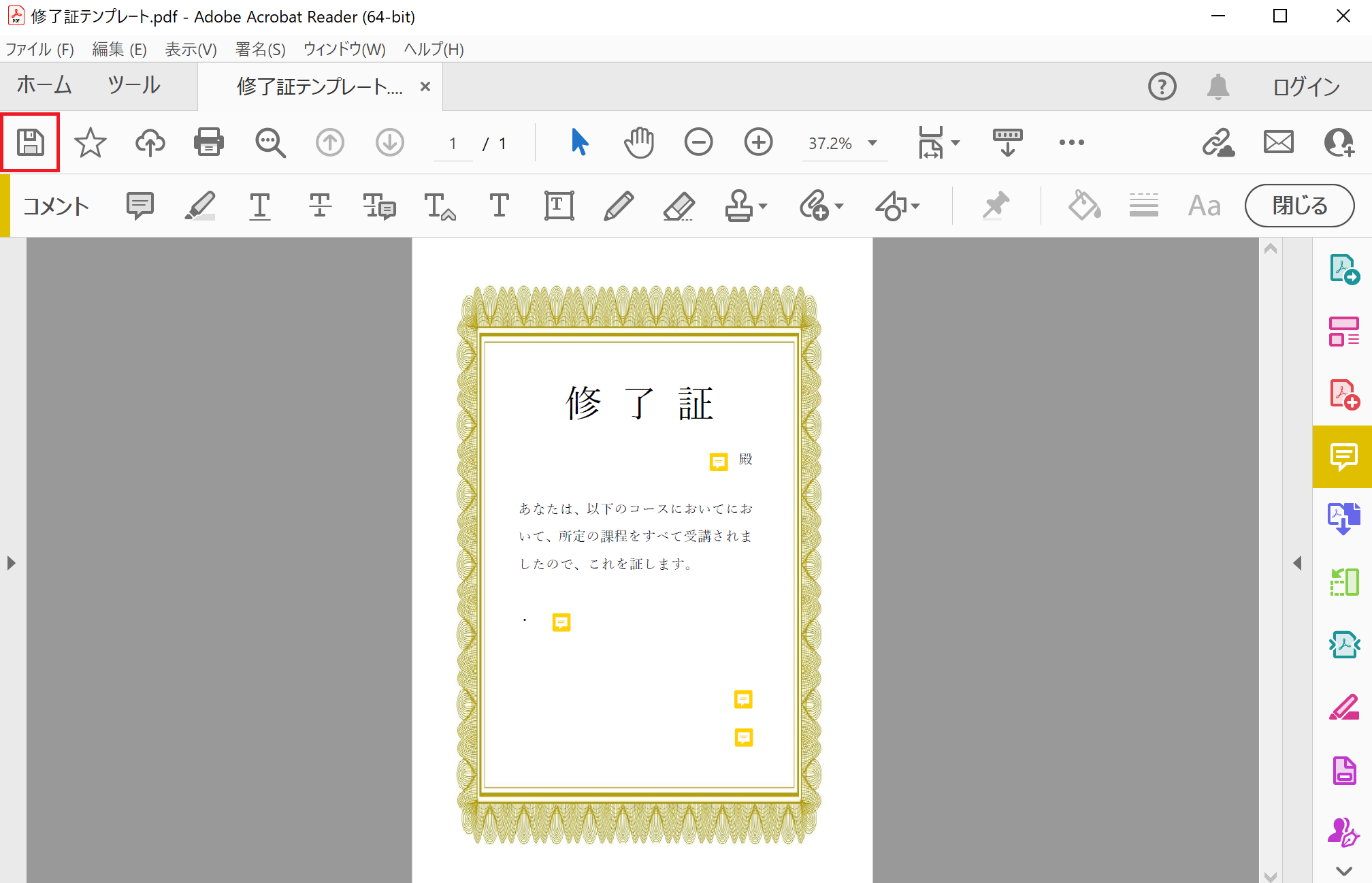Invite others with add-user icon
1372x883 pixels.
pos(1339,142)
